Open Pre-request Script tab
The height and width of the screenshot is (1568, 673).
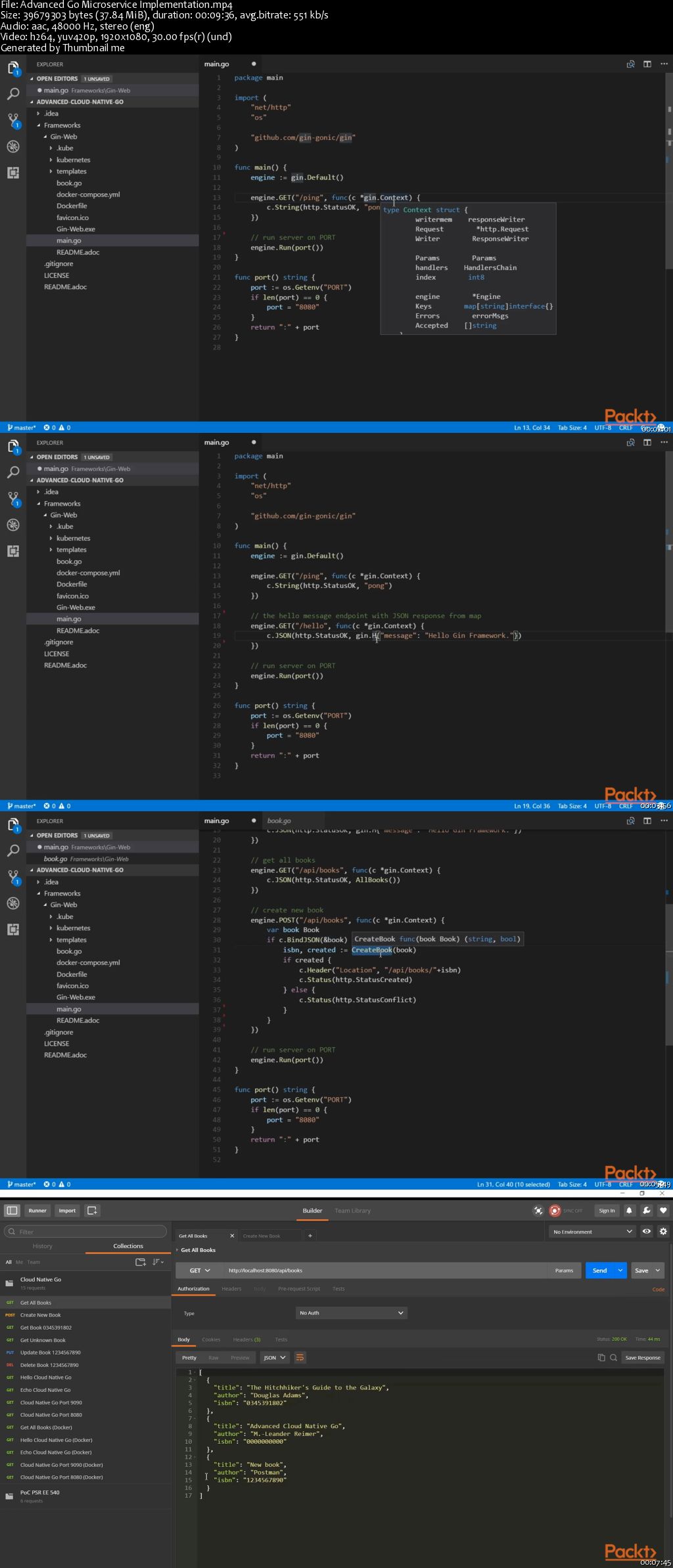(x=299, y=1289)
